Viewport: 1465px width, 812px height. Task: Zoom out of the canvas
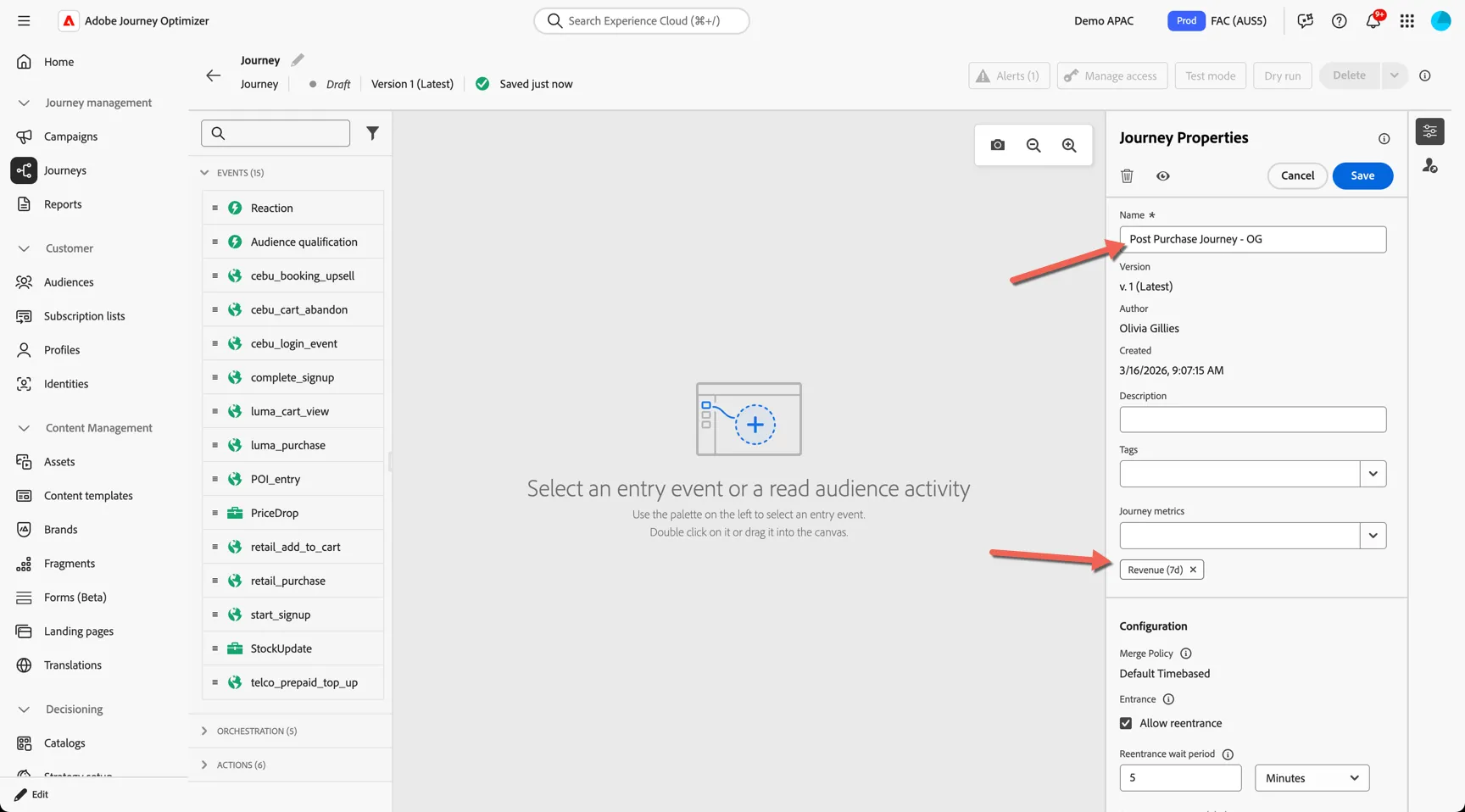(1033, 145)
